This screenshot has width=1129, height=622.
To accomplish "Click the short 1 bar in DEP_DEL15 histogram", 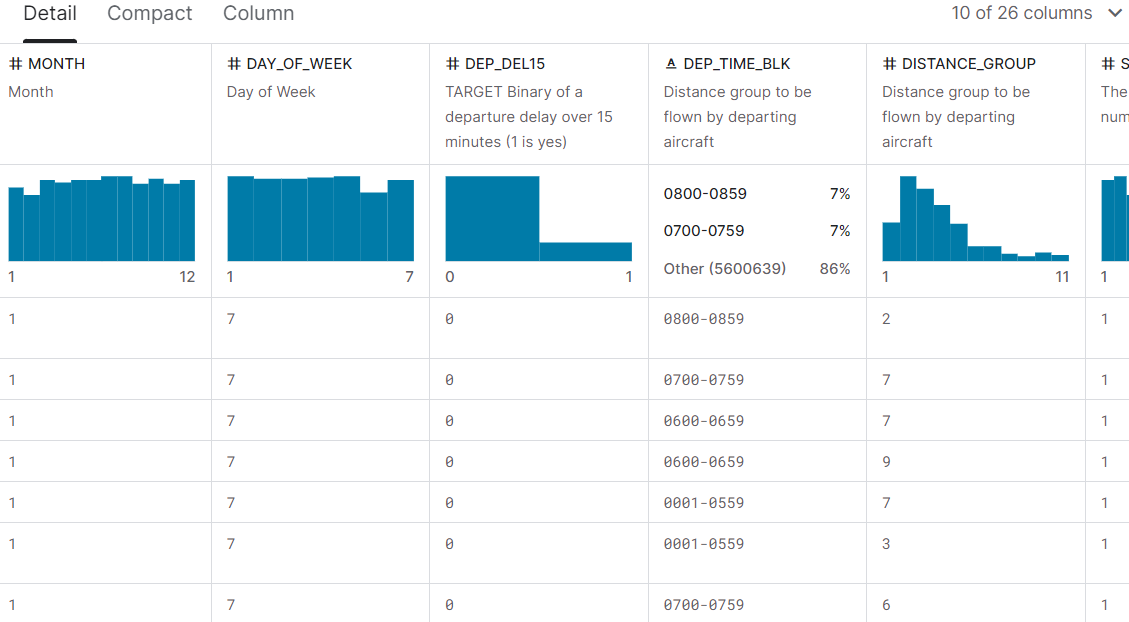I will (585, 251).
